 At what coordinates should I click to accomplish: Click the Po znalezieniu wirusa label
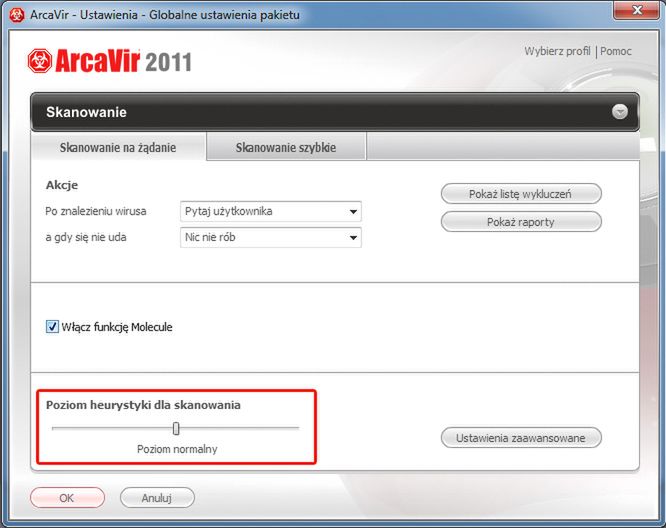tap(96, 212)
